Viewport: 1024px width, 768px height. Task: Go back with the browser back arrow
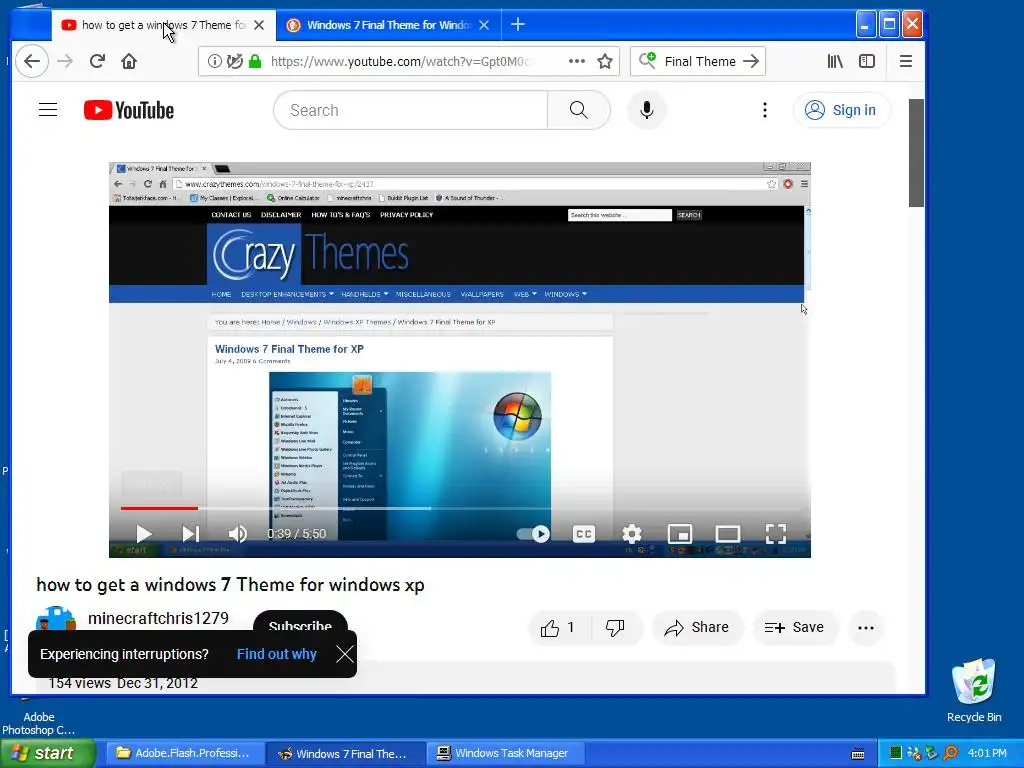tap(32, 61)
